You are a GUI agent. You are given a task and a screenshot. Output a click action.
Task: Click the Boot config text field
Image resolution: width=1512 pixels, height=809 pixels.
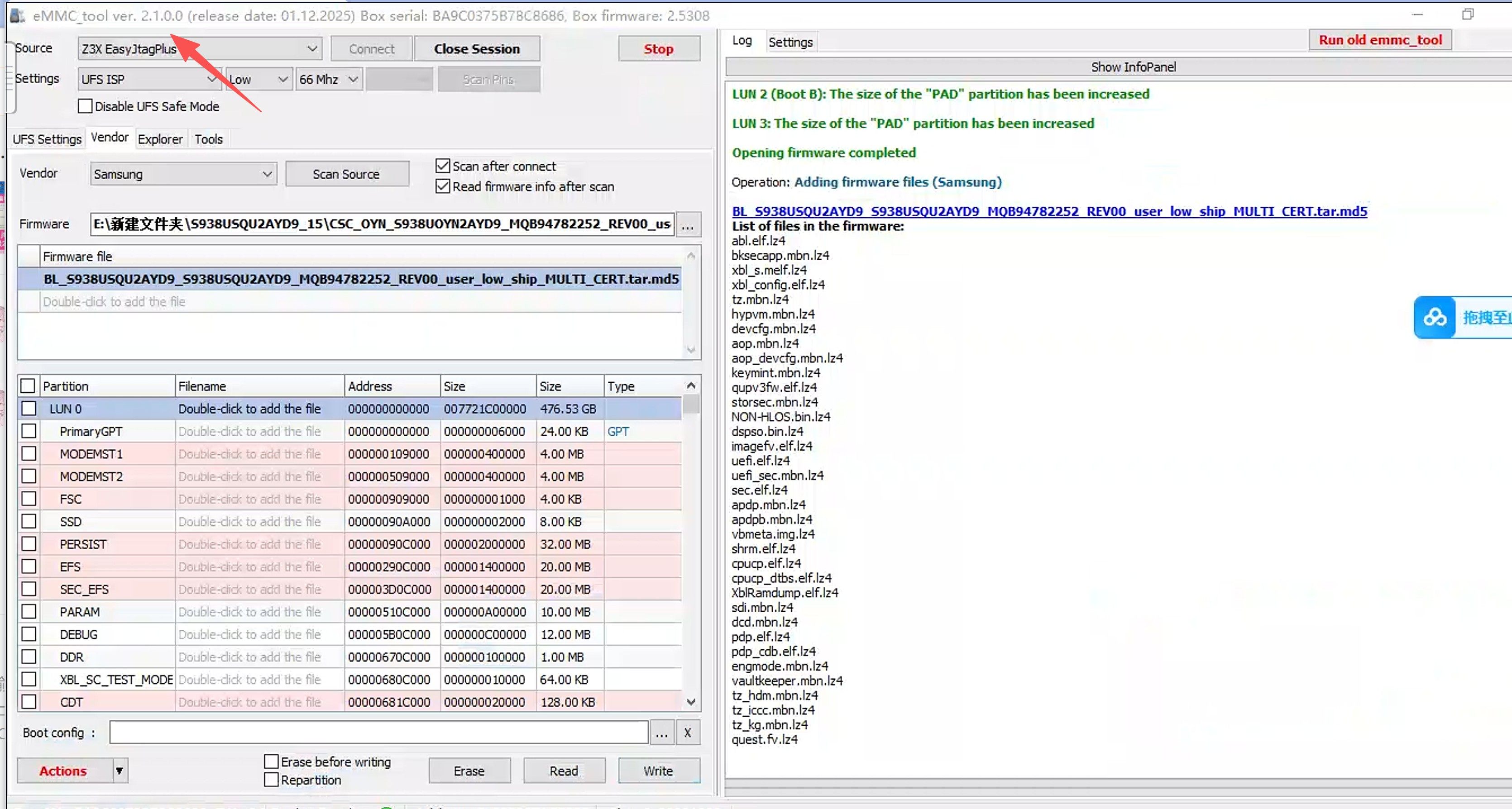pos(378,733)
